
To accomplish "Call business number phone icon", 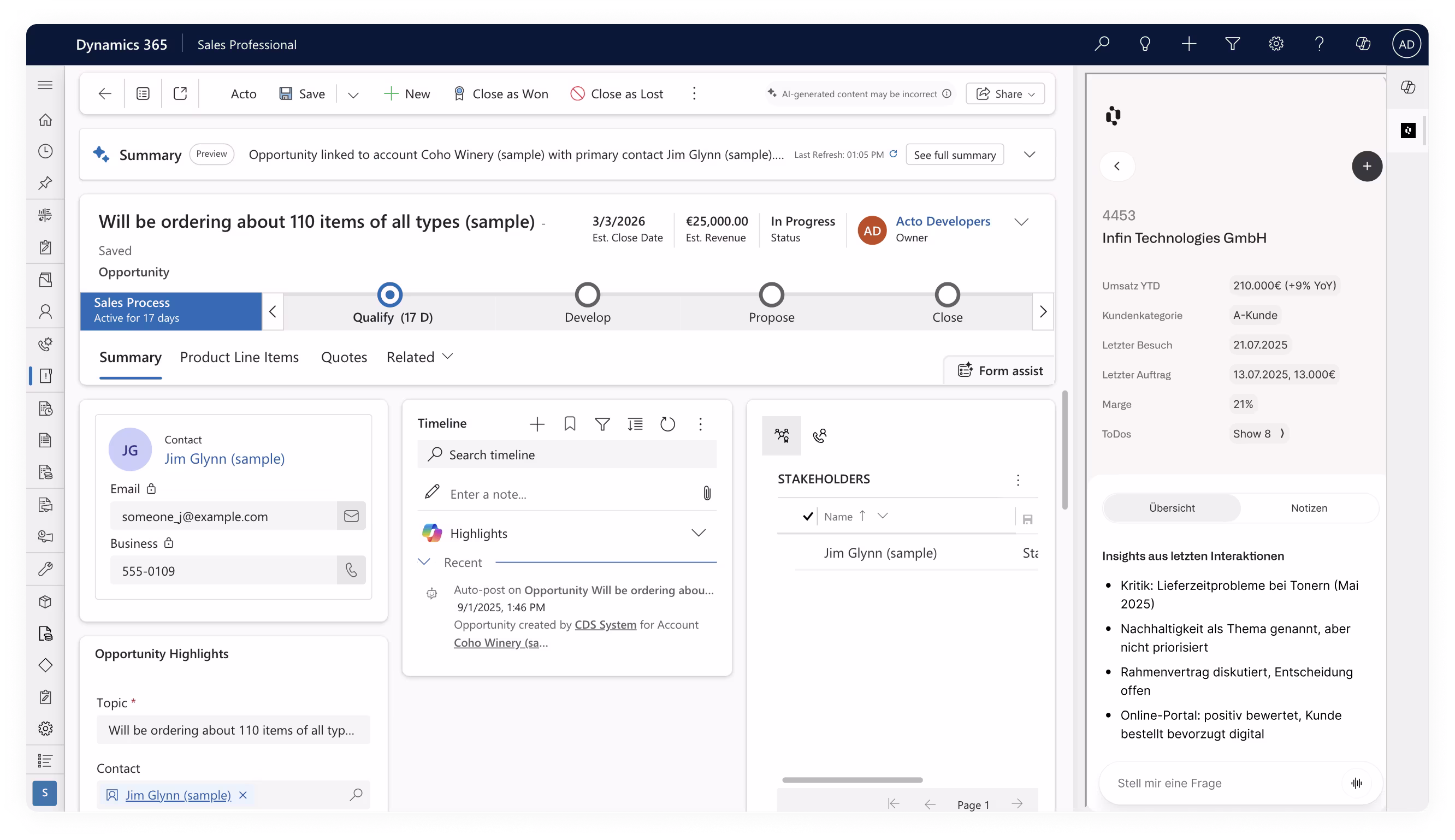I will 351,570.
